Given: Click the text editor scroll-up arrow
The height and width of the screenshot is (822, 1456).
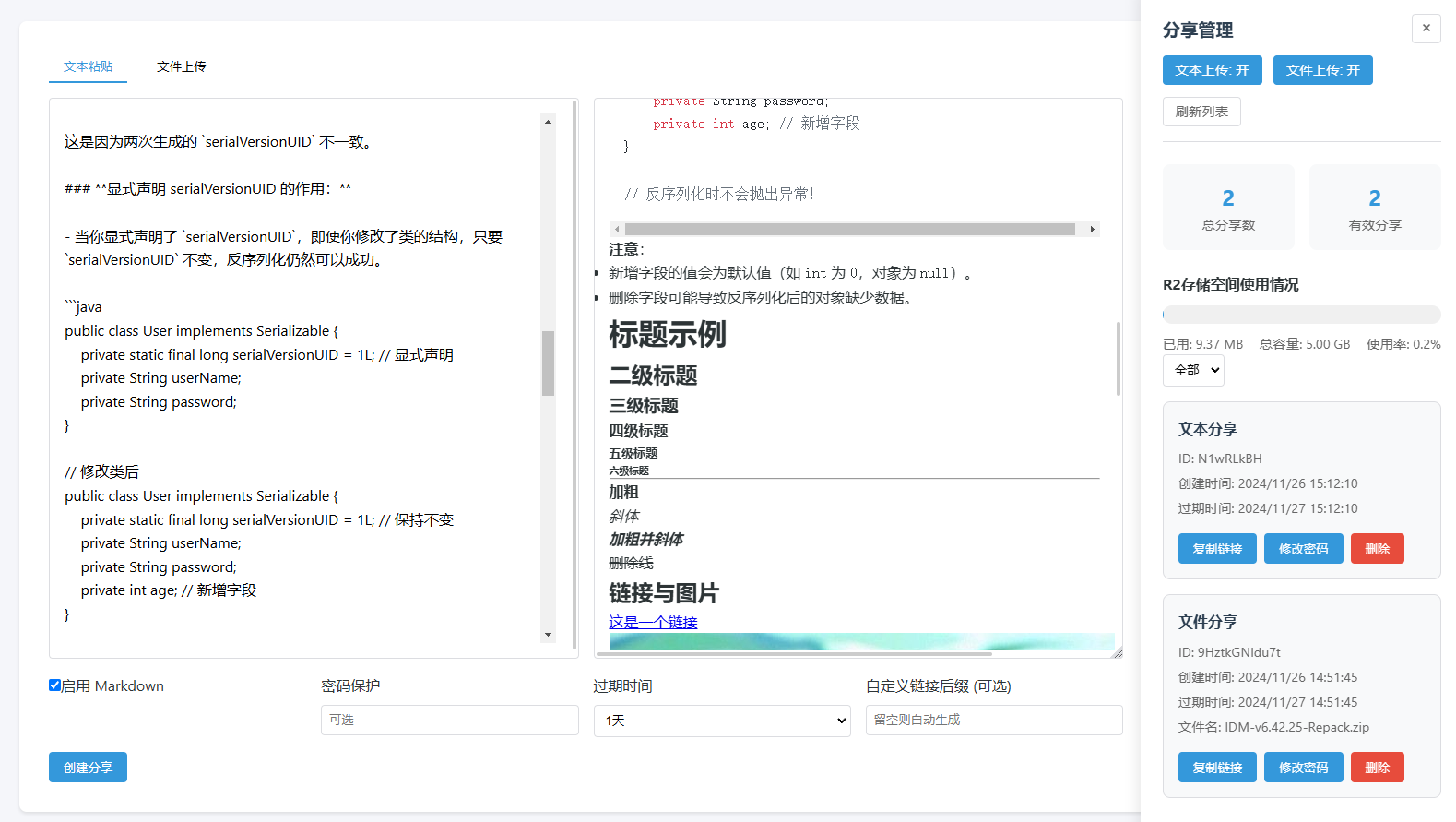Looking at the screenshot, I should click(x=548, y=122).
